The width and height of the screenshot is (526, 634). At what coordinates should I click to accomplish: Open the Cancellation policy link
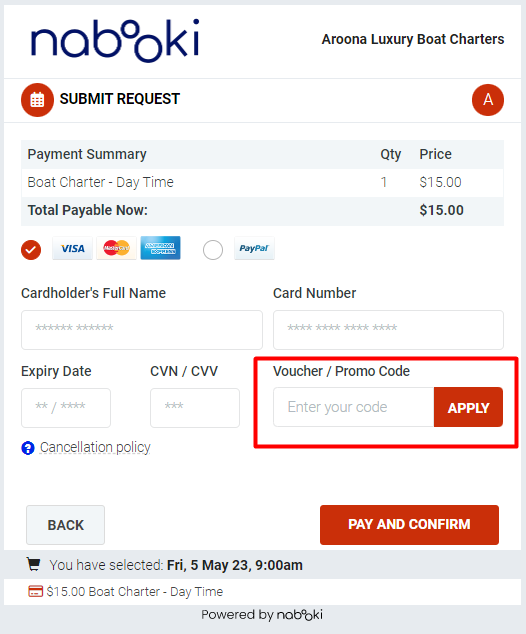95,448
